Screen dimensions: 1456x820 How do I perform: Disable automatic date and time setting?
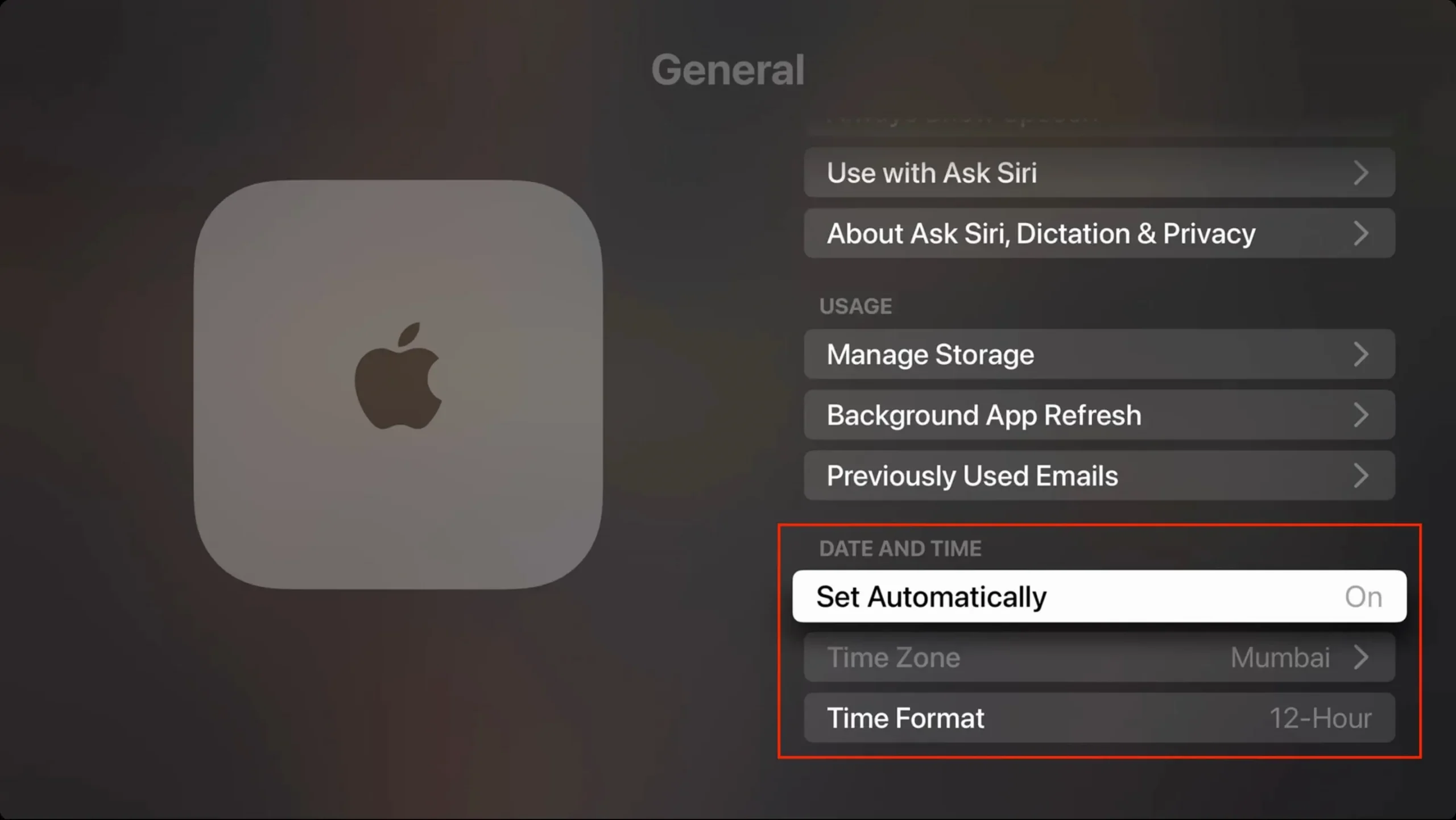1099,596
